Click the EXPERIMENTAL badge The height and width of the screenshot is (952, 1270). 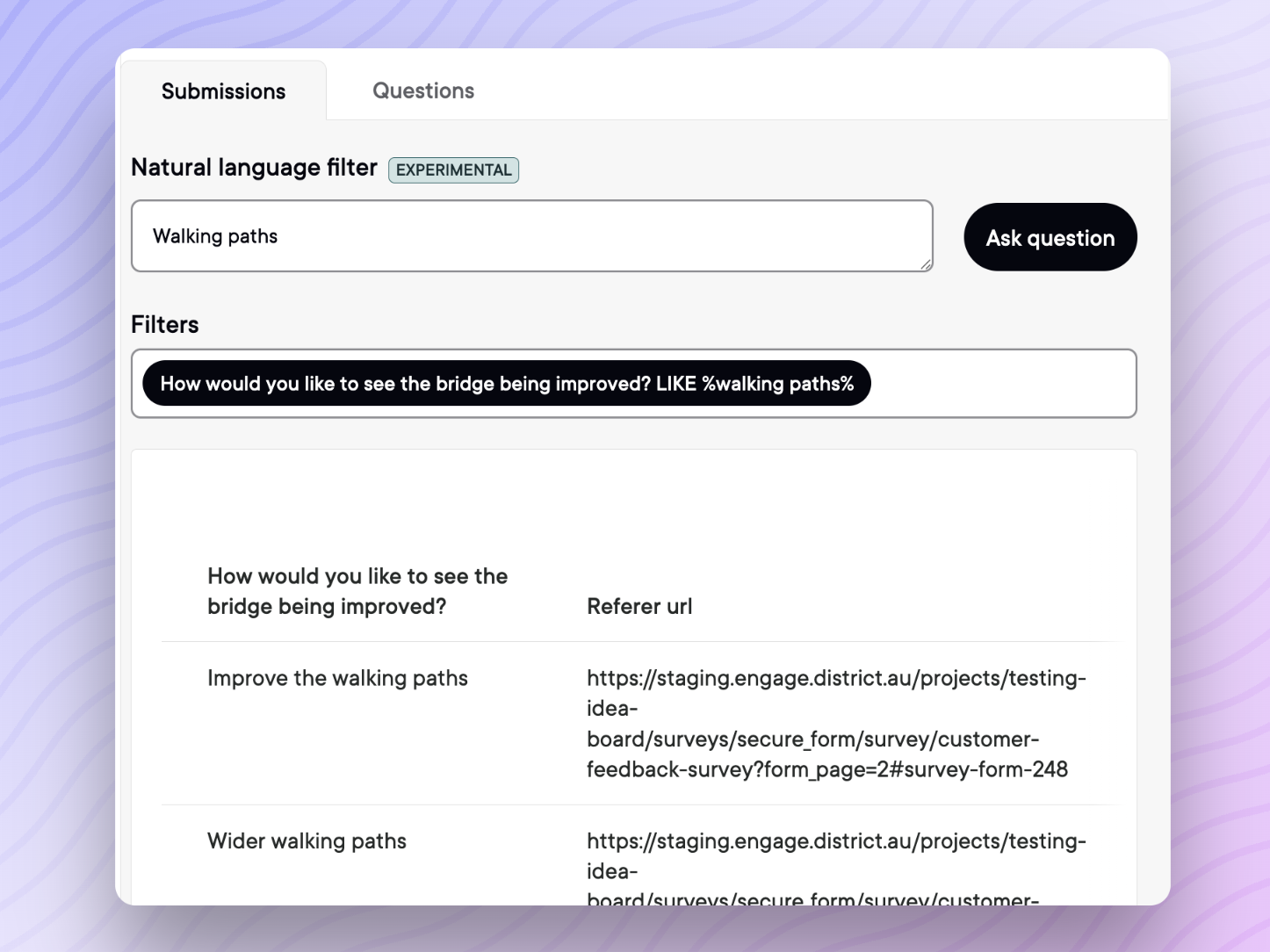click(x=453, y=169)
